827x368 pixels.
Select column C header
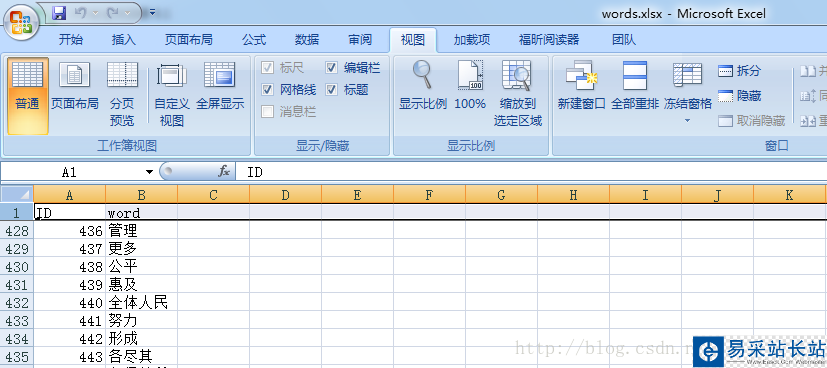(x=214, y=195)
